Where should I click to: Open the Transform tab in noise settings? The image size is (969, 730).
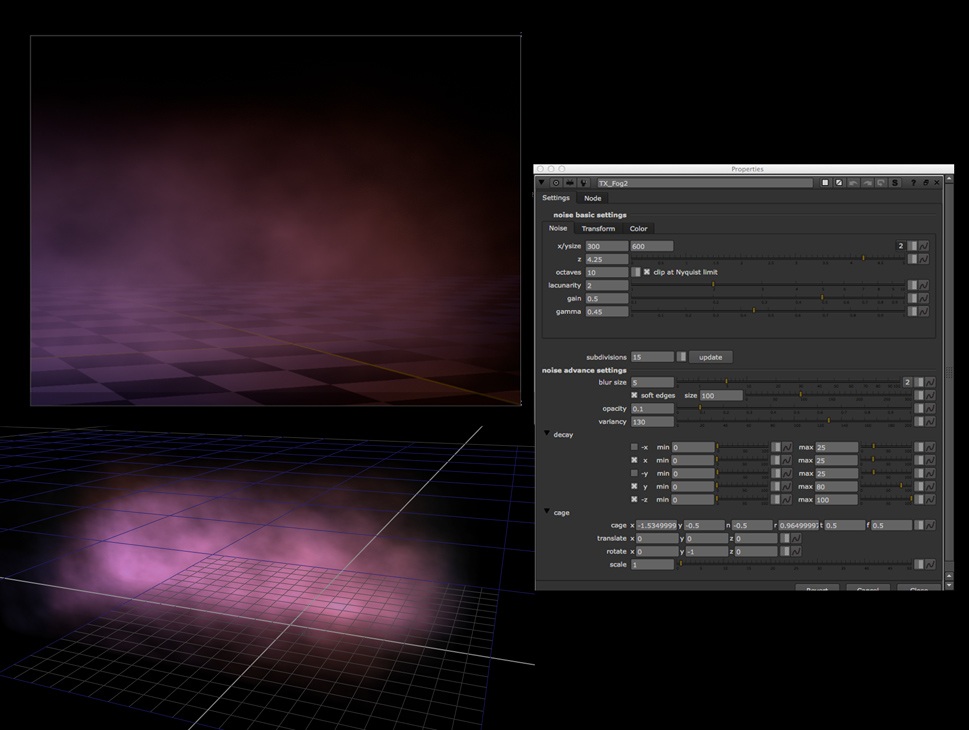click(598, 229)
